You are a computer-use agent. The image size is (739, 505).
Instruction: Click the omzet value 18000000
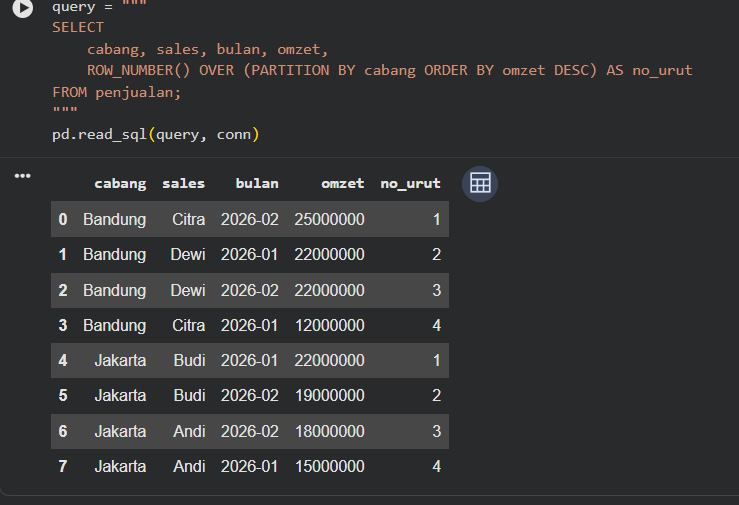(329, 431)
